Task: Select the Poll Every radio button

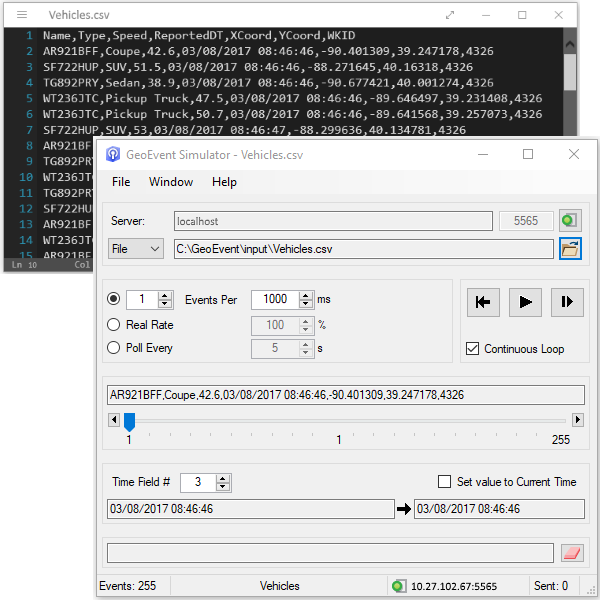Action: [x=114, y=348]
